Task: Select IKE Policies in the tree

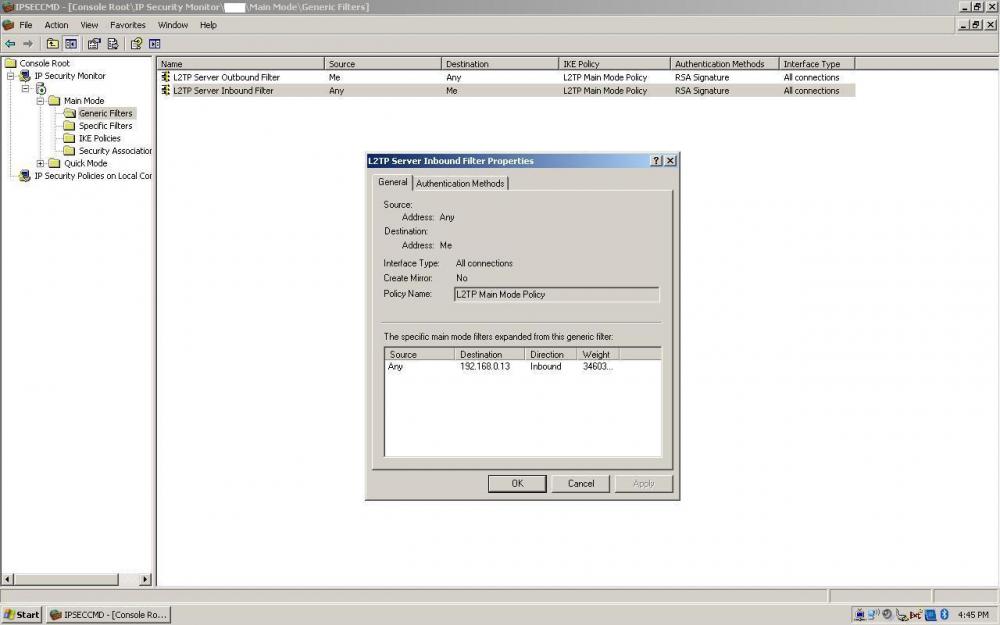Action: coord(99,138)
